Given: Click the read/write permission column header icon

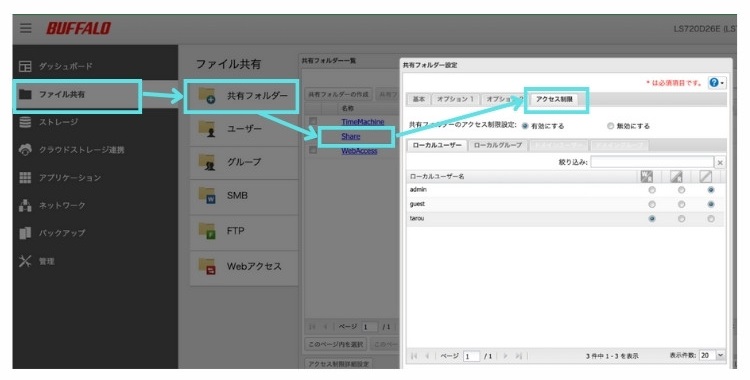Looking at the screenshot, I should coord(647,176).
